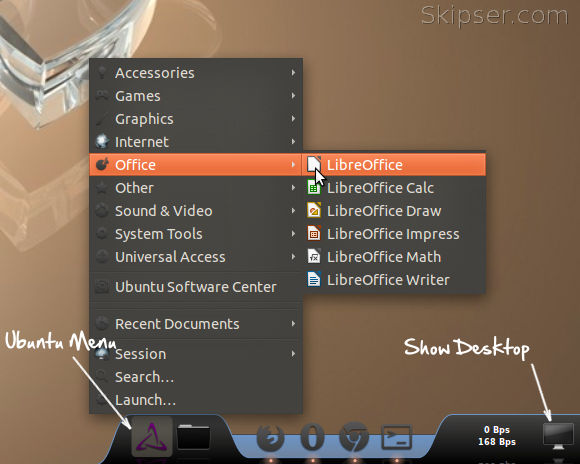This screenshot has height=464, width=580.
Task: Choose the Launch... menu entry
Action: pyautogui.click(x=196, y=400)
